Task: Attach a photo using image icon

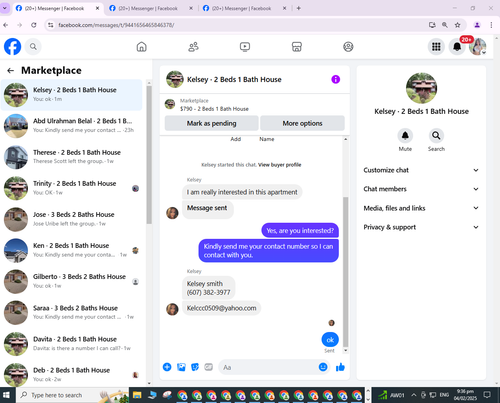Action: (181, 367)
